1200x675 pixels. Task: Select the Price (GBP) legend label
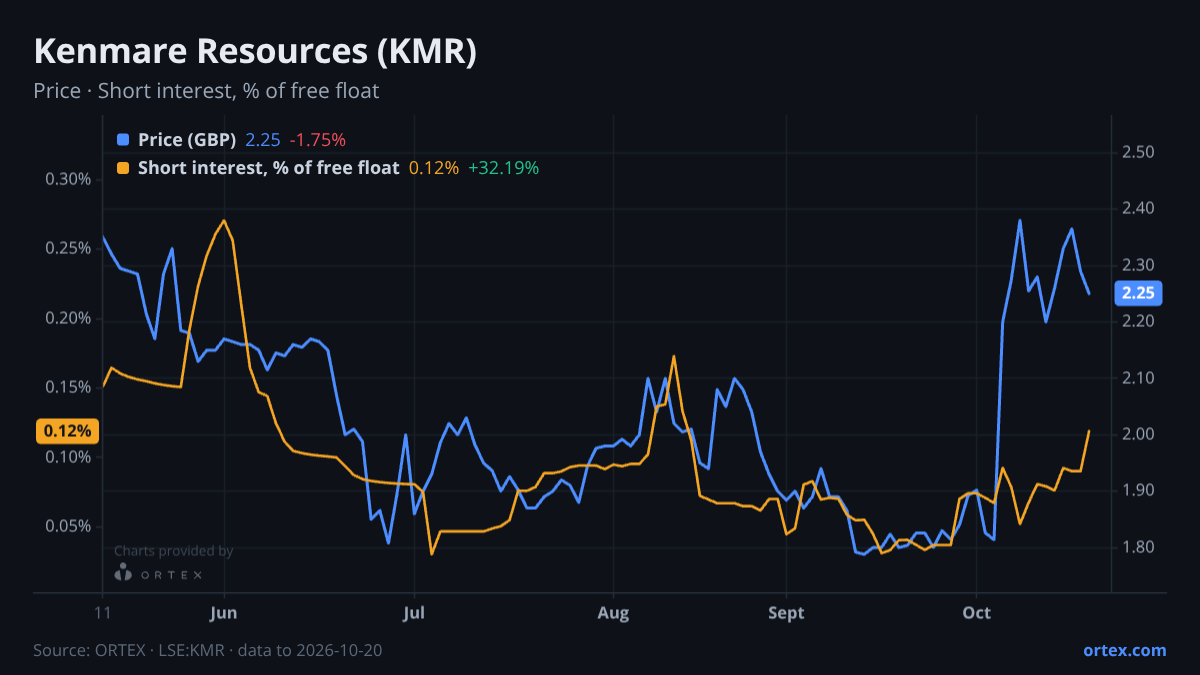click(187, 140)
